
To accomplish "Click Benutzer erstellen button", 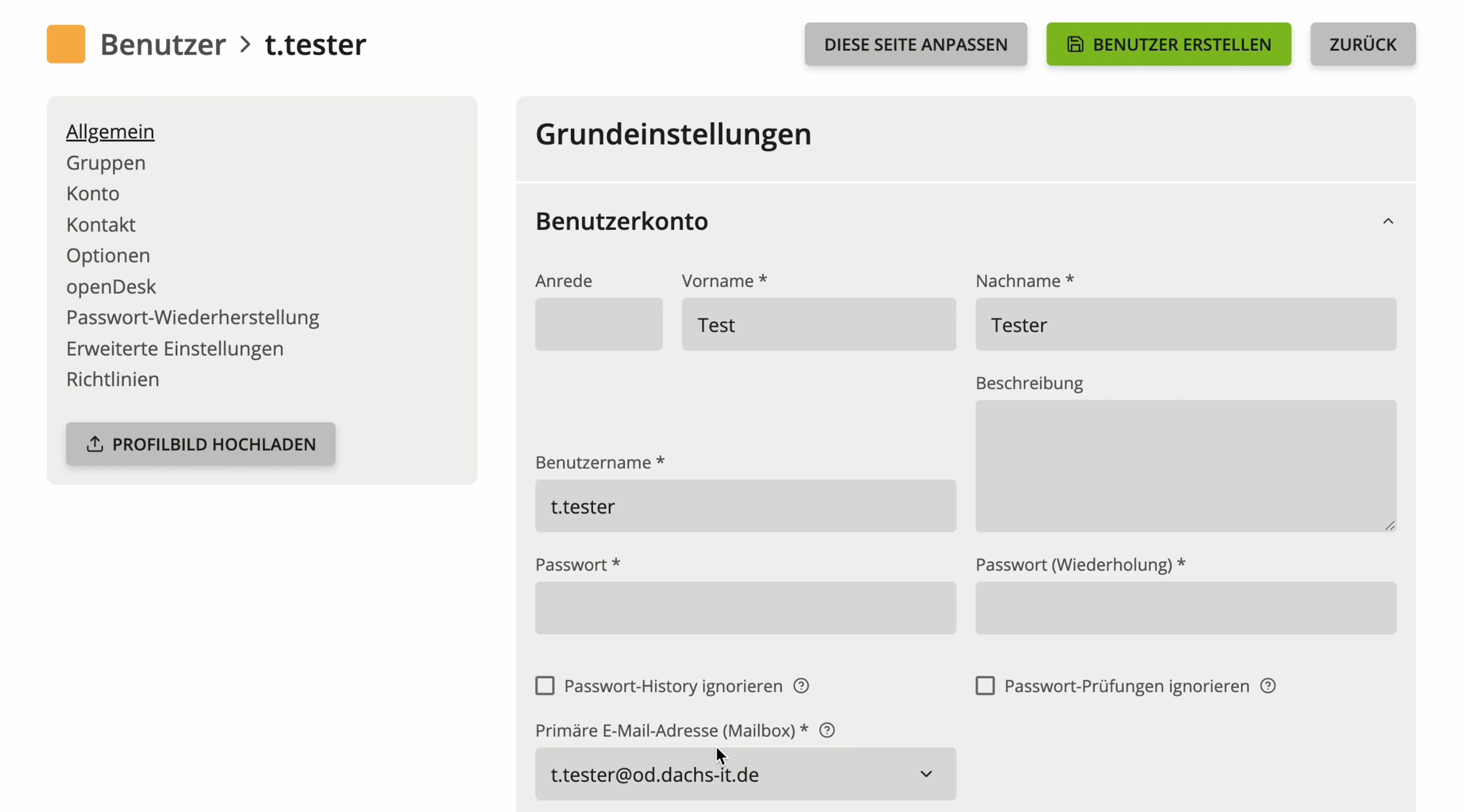I will point(1168,44).
